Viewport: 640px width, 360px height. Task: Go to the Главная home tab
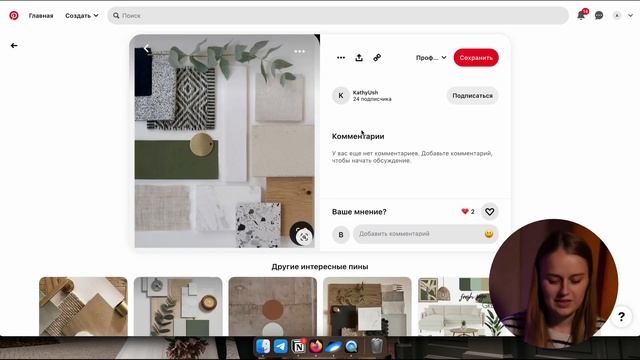click(x=41, y=16)
